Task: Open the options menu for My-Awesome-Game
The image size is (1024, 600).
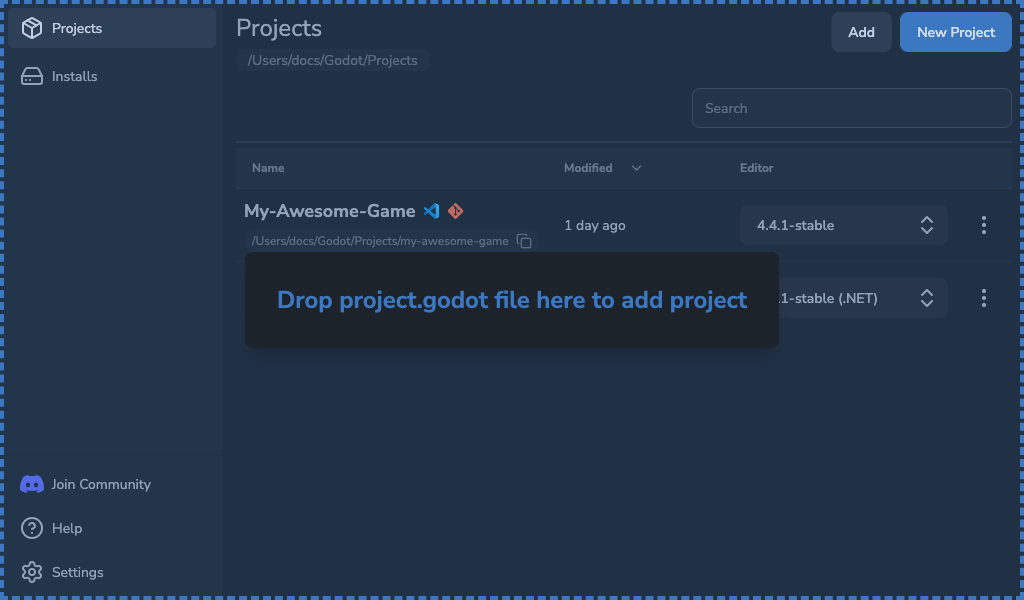Action: tap(983, 225)
